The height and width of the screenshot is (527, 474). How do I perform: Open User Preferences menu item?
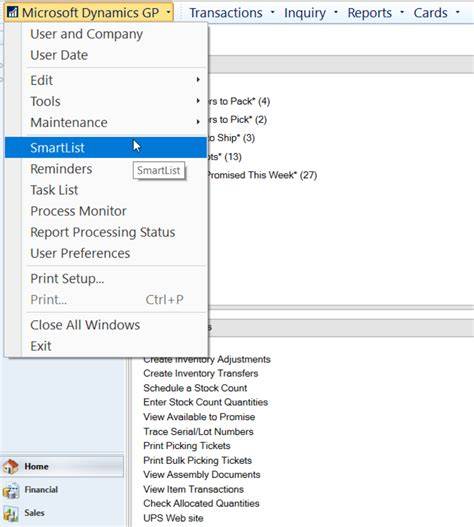click(80, 253)
